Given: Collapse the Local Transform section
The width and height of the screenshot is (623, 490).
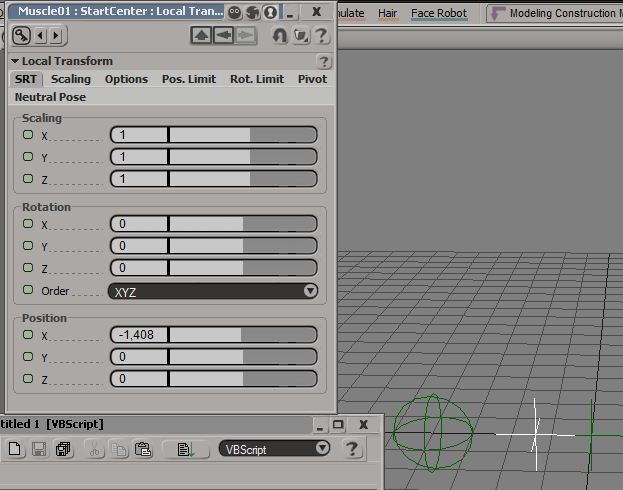Looking at the screenshot, I should click(x=15, y=61).
